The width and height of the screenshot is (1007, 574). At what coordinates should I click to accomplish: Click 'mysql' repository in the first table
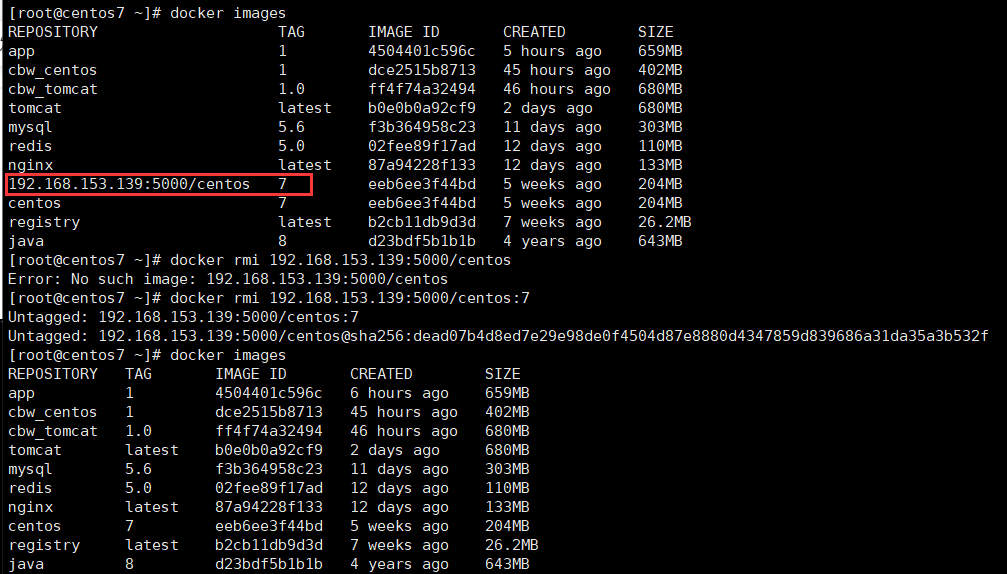pos(30,127)
